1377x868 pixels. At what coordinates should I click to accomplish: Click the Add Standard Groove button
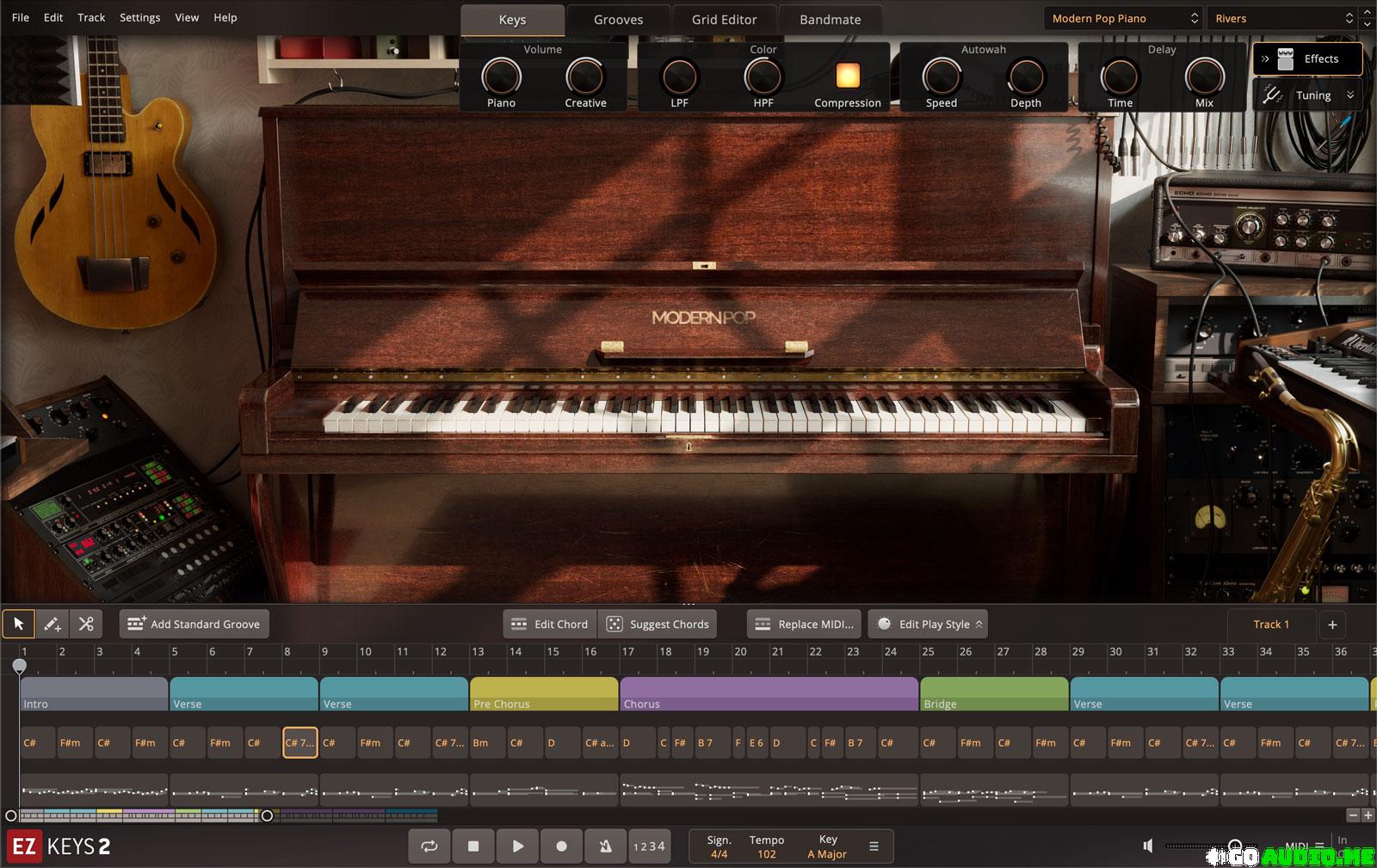pyautogui.click(x=194, y=624)
